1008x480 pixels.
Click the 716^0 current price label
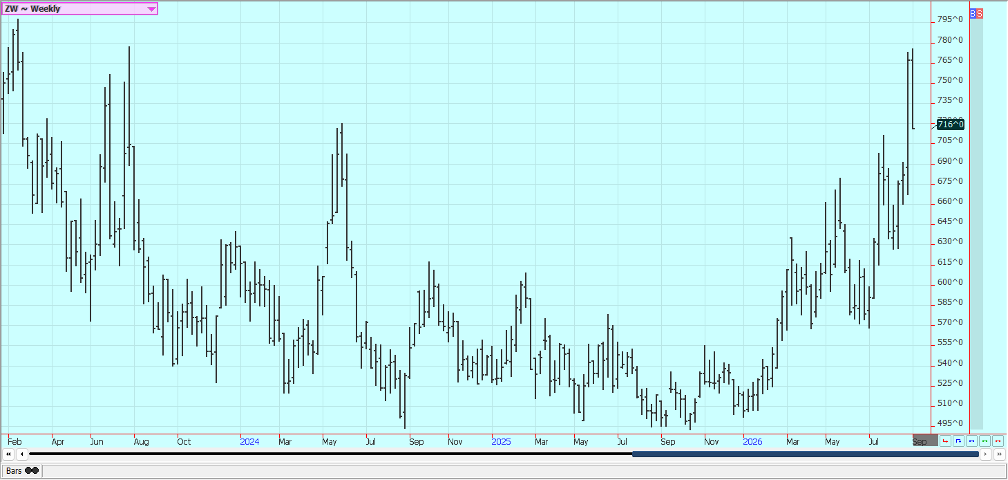pyautogui.click(x=951, y=124)
